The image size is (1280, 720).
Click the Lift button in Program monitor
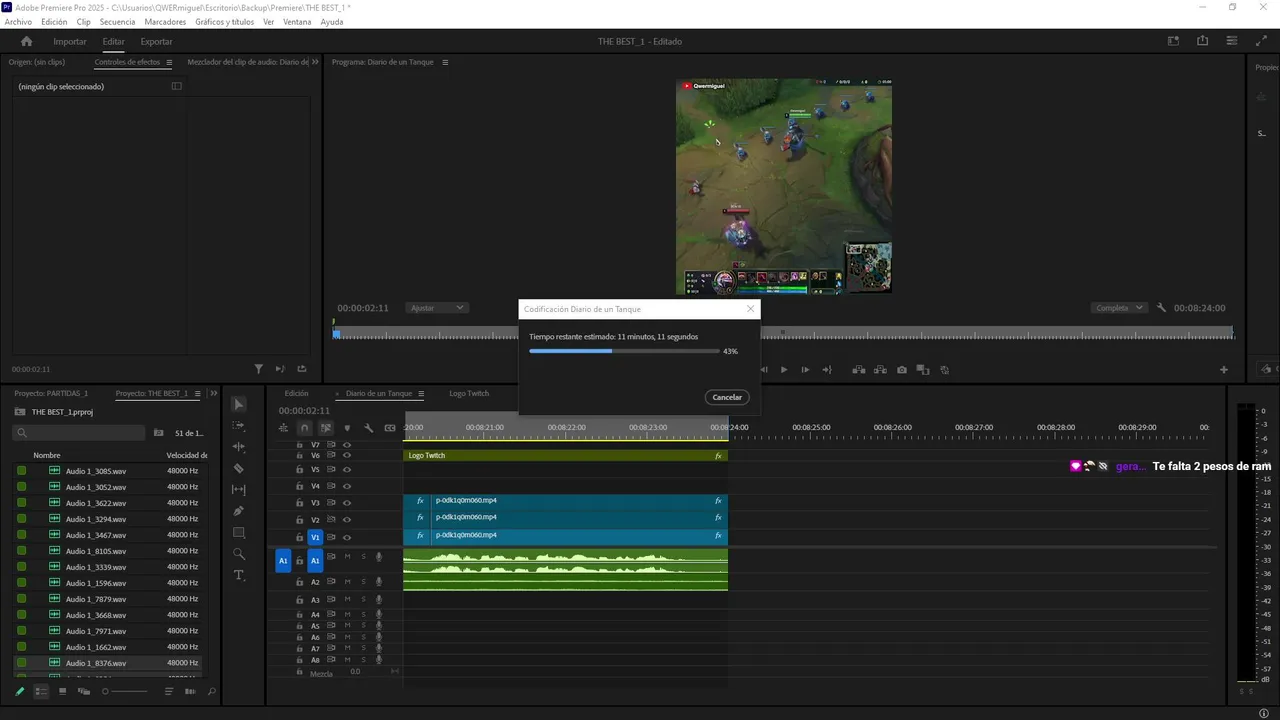(858, 370)
